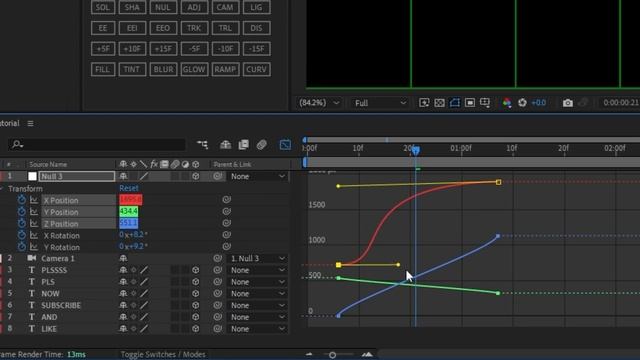Select the yellow end keyframe of red curve
640x360 pixels.
tap(498, 182)
